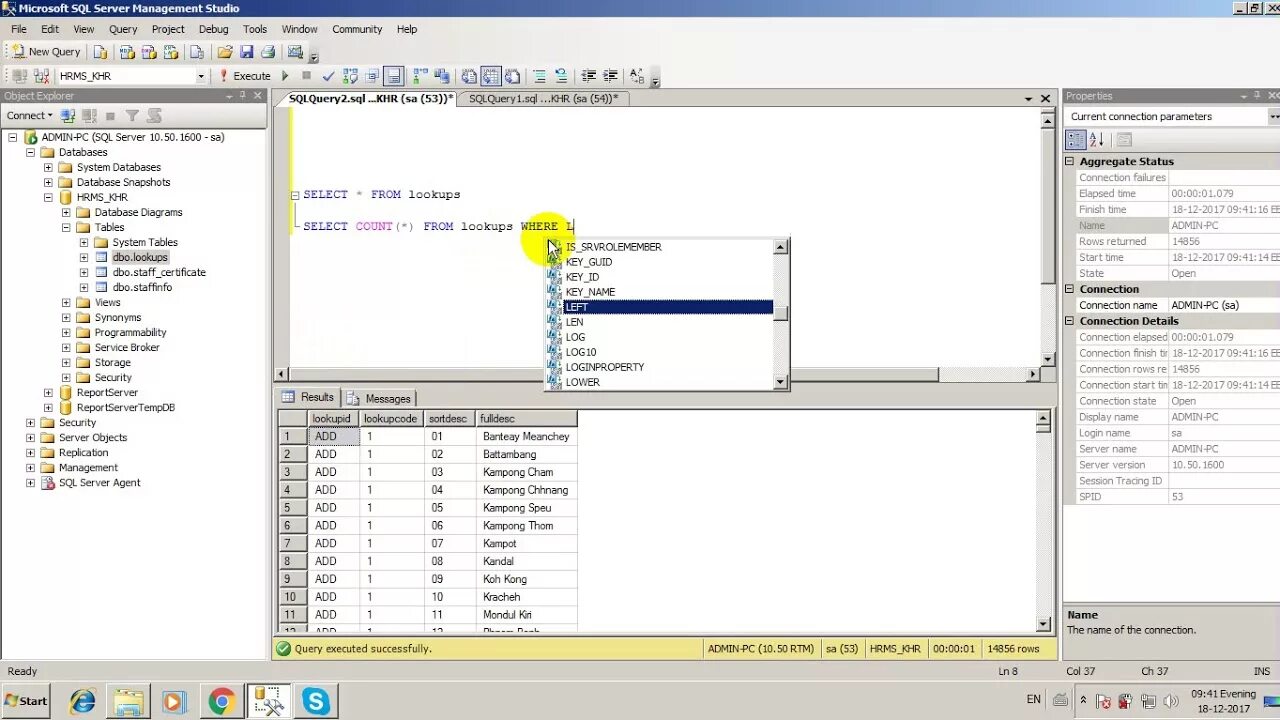1280x720 pixels.
Task: Open the Activity Monitor icon
Action: [295, 52]
